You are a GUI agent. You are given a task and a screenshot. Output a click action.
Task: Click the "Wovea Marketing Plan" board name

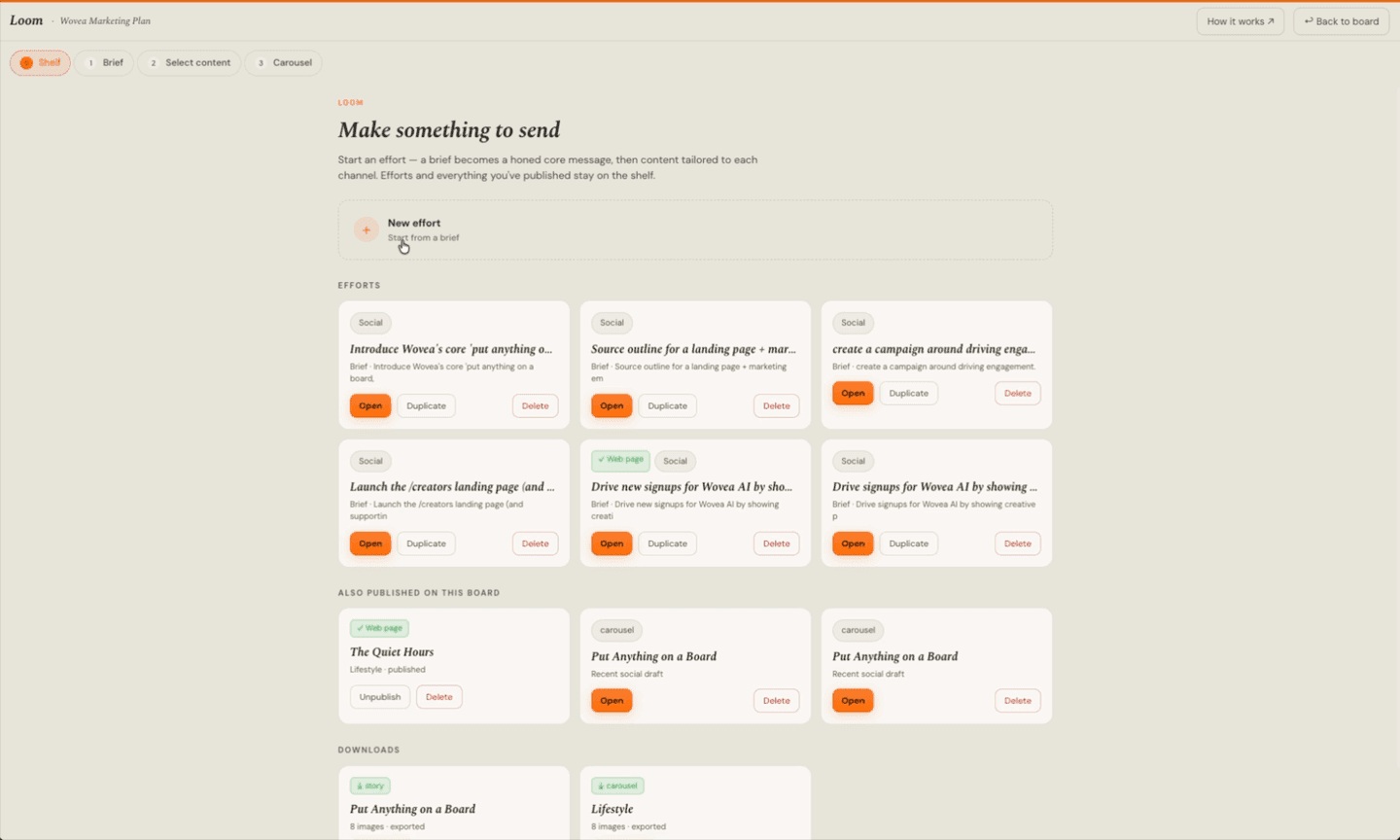click(x=105, y=20)
